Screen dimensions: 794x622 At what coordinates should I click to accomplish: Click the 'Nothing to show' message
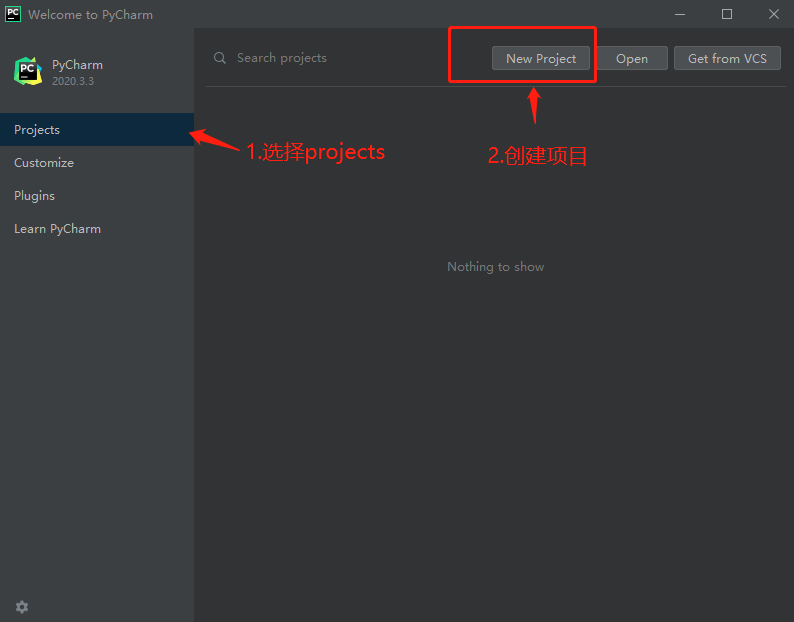(496, 266)
